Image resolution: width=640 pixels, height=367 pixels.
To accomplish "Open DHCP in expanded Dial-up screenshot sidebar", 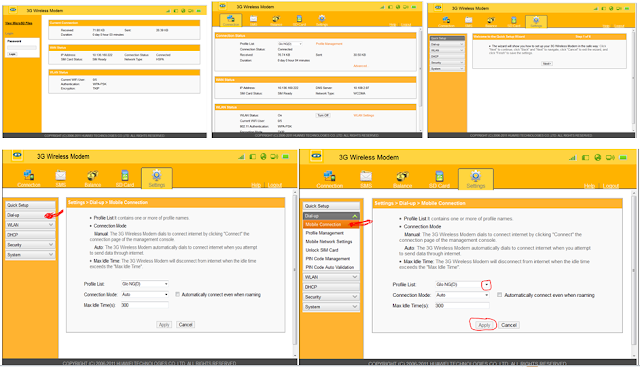I will [331, 287].
